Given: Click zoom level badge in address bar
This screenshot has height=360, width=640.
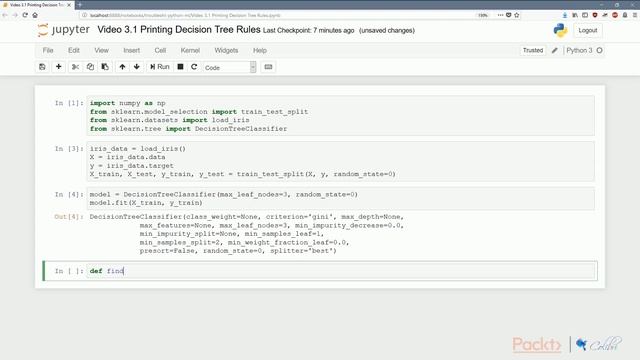Looking at the screenshot, I should (483, 15).
